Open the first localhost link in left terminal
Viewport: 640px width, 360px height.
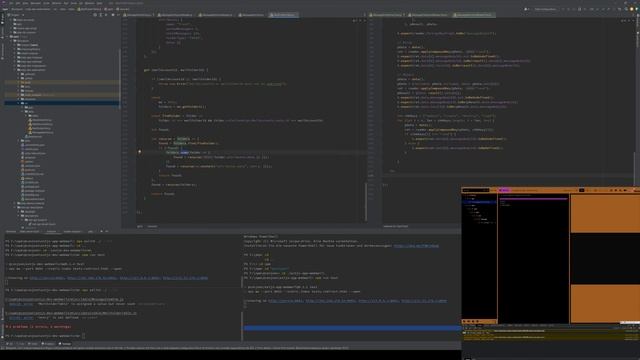point(47,278)
